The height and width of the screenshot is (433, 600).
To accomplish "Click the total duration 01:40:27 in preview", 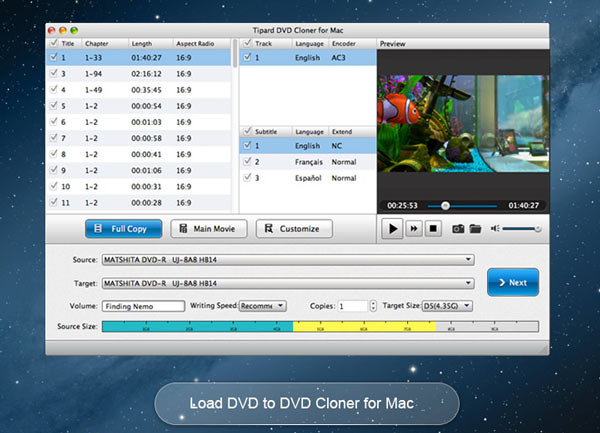I will coord(523,206).
